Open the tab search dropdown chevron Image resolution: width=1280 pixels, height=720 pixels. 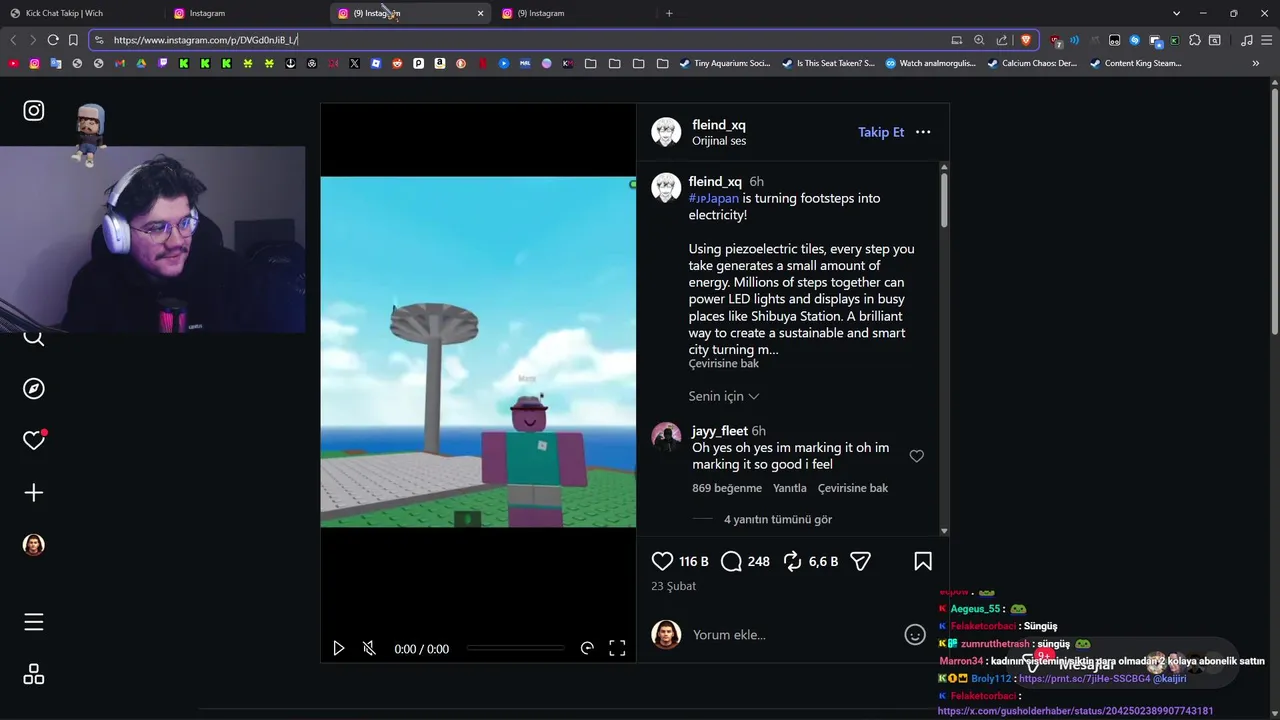pos(1176,13)
